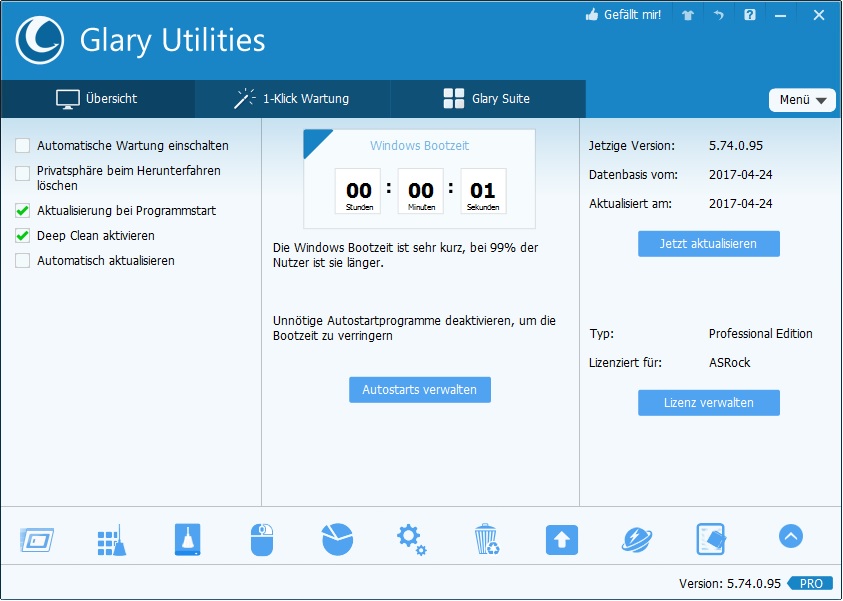Switch to the 1-Klick Wartung tab
843x601 pixels.
pos(292,99)
